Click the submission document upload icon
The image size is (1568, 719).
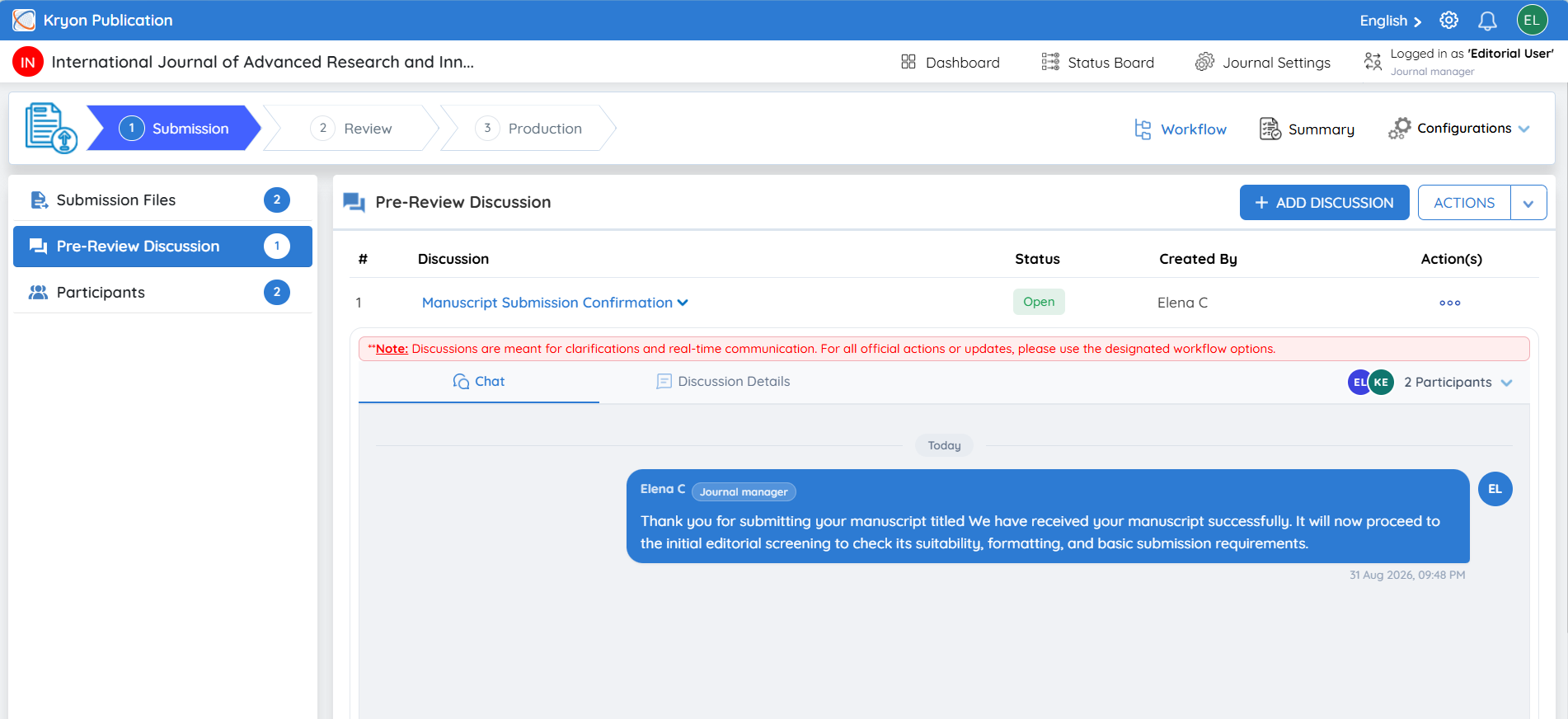[51, 128]
